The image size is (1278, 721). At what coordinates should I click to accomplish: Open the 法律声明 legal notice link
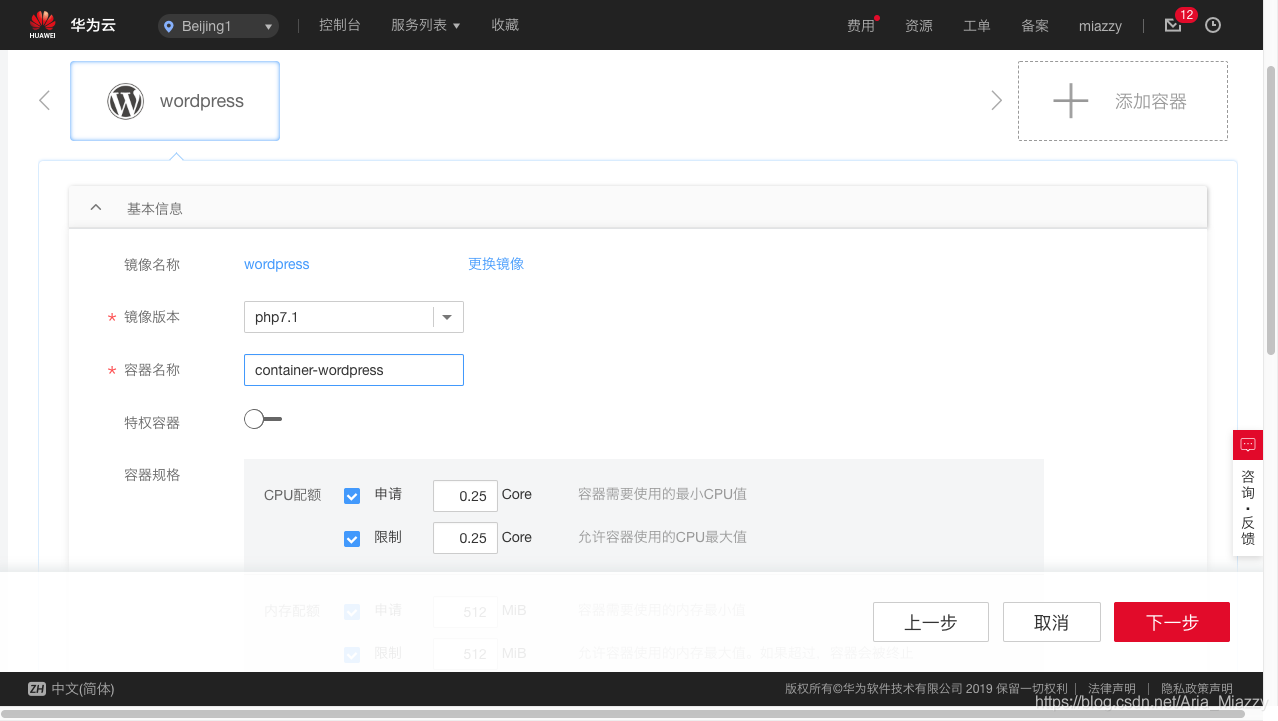pos(1112,689)
